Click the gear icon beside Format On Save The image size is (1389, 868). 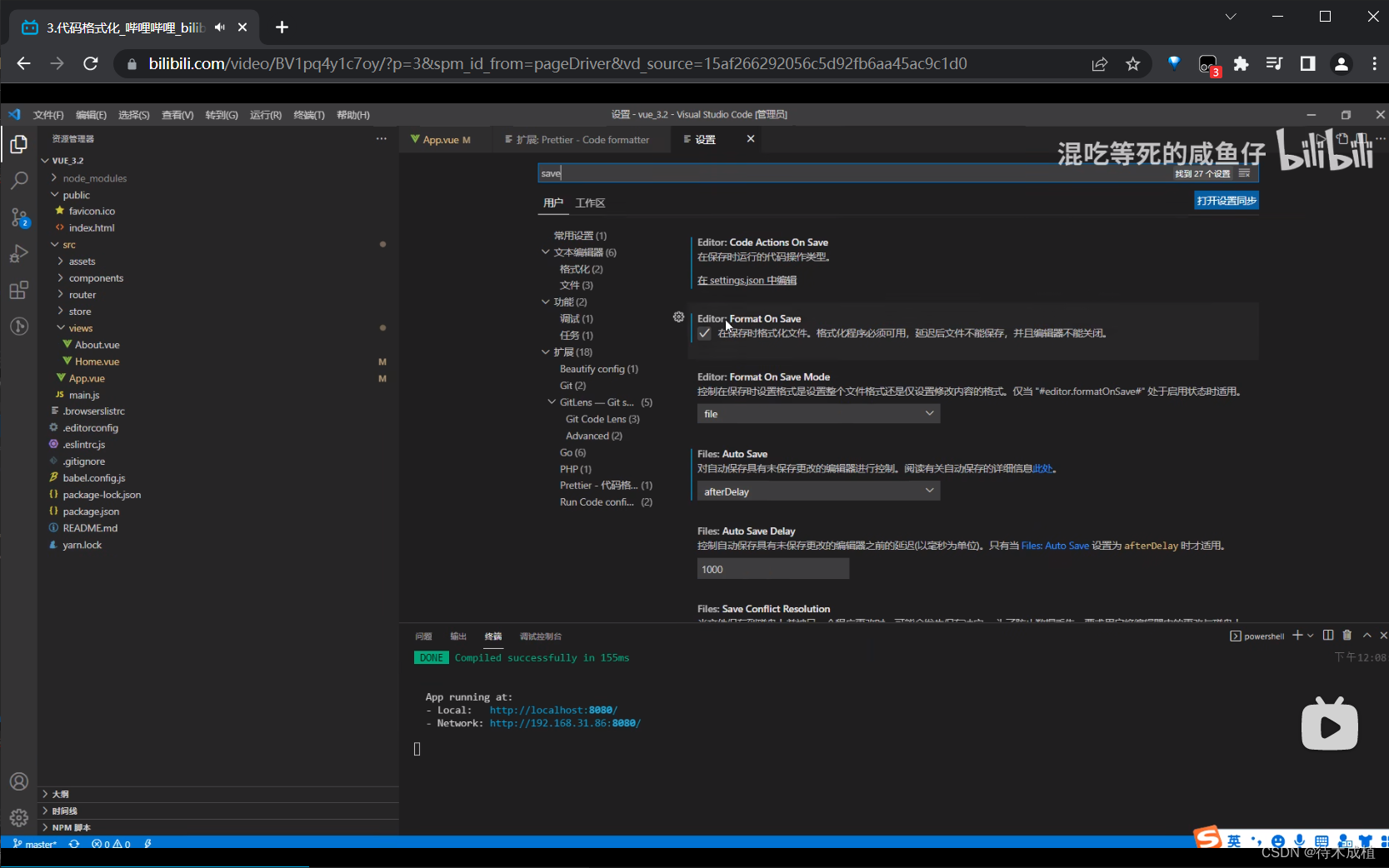(x=678, y=317)
